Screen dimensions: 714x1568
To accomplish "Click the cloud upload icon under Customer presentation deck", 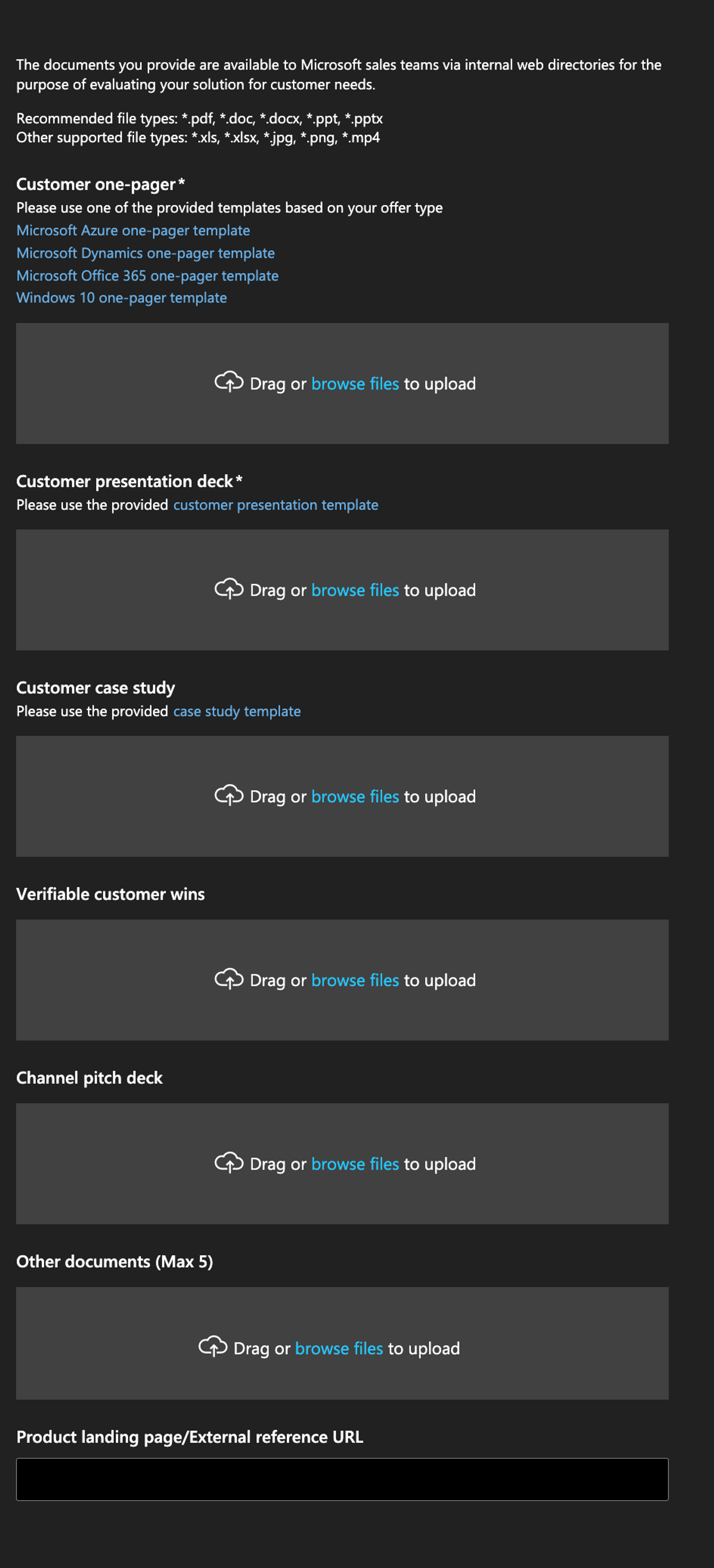I will 229,588.
